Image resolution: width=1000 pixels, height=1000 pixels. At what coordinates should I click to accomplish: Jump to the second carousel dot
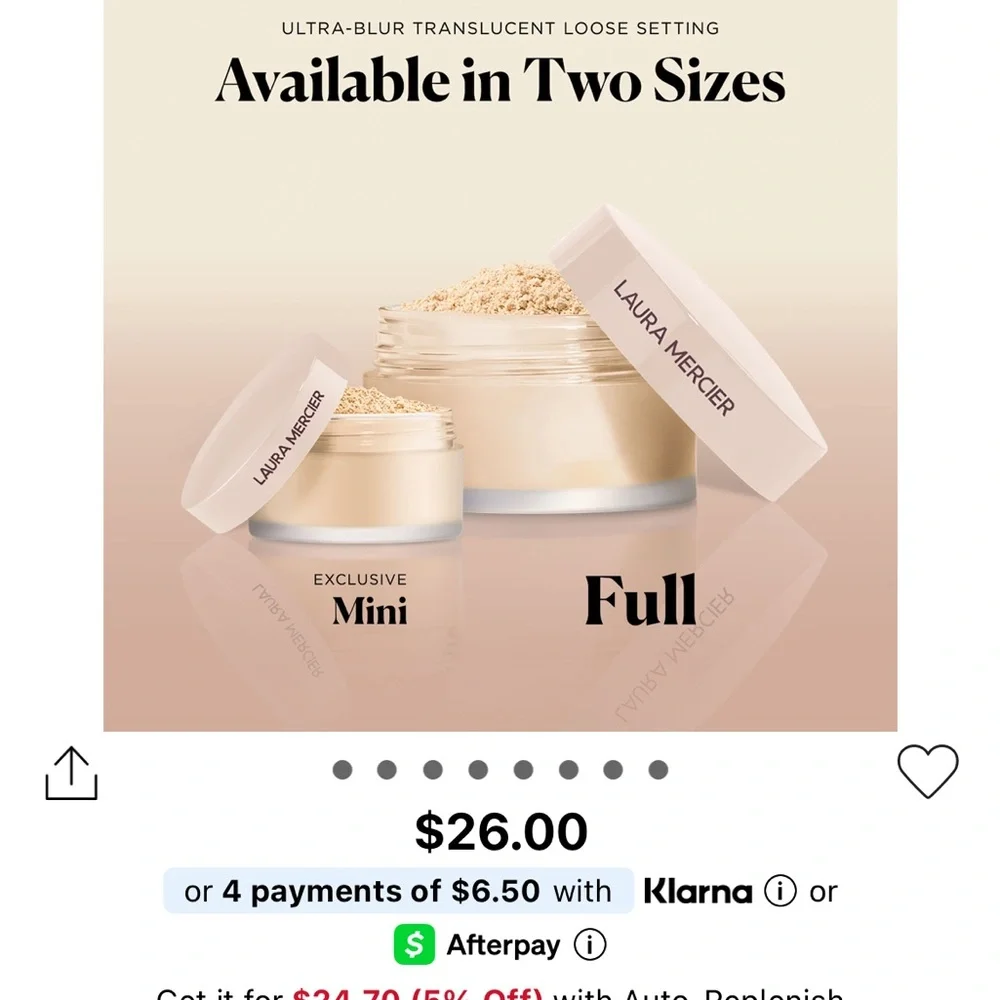(387, 769)
